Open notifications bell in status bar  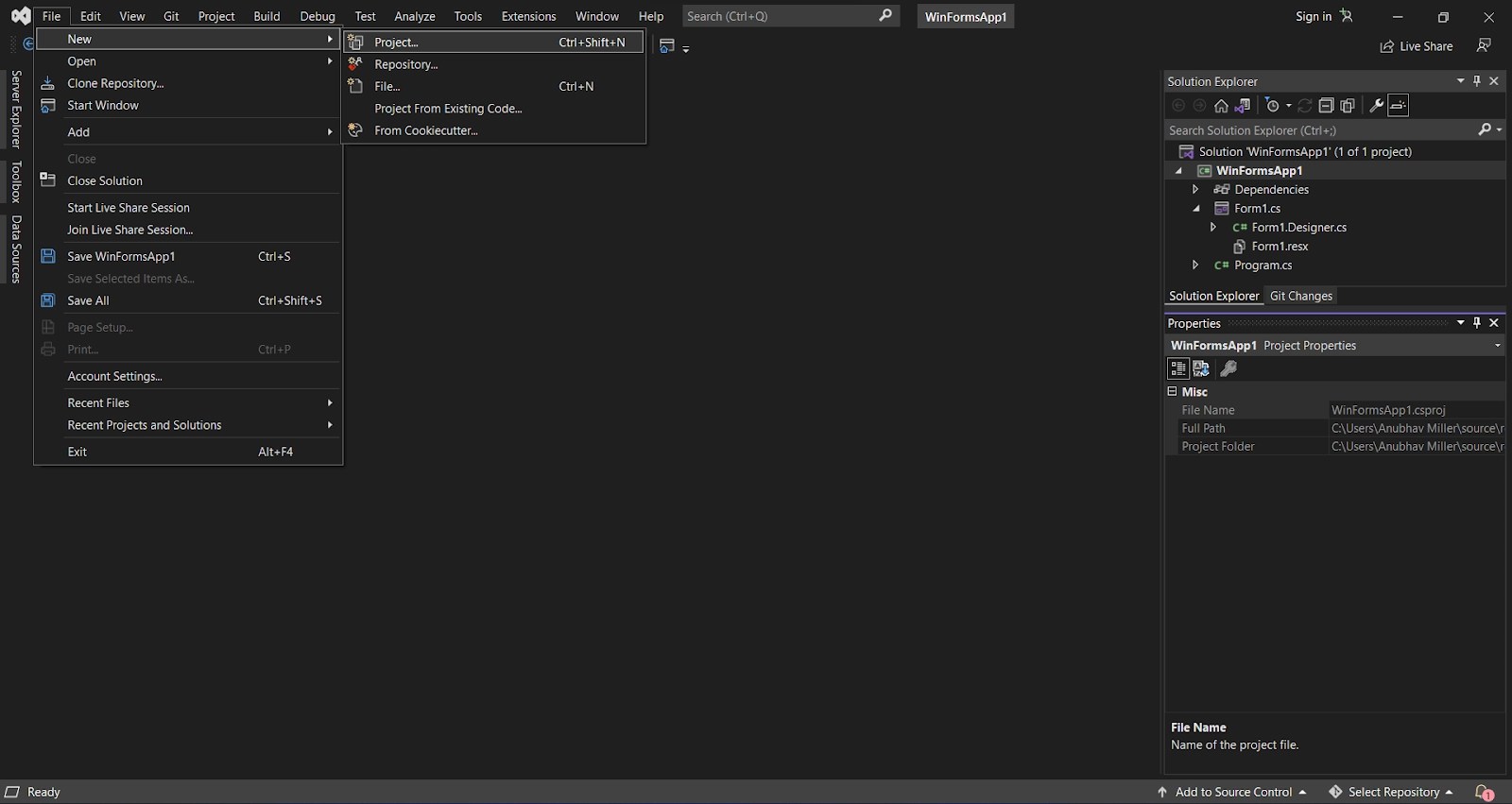[x=1484, y=793]
